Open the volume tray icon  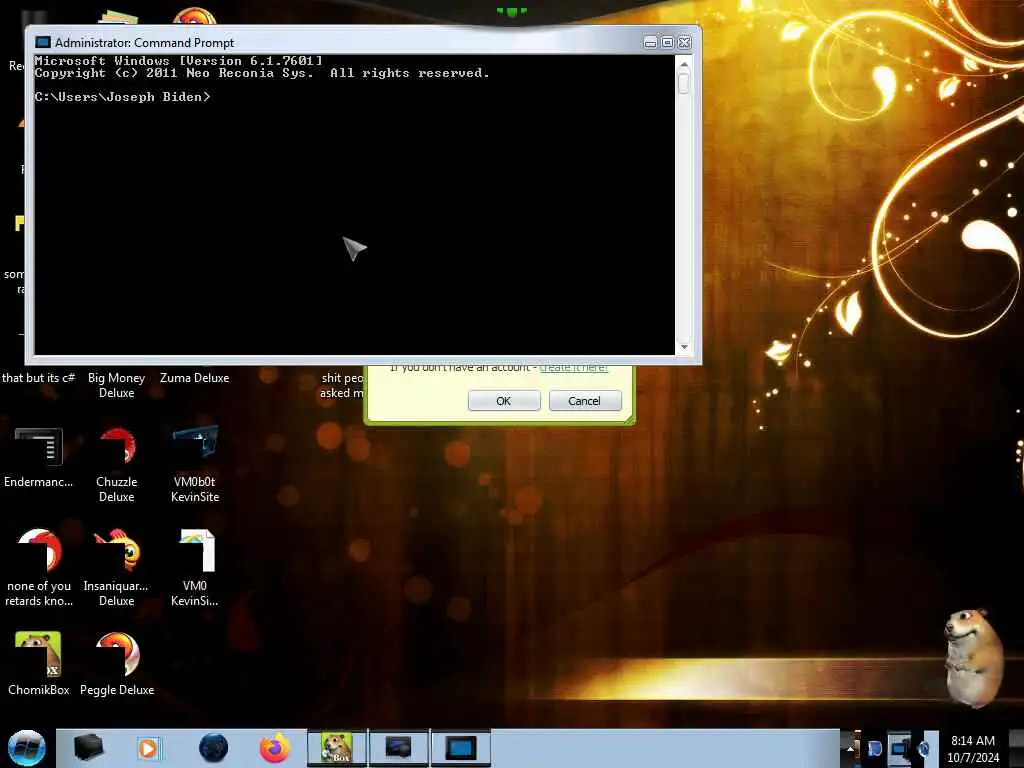[923, 748]
